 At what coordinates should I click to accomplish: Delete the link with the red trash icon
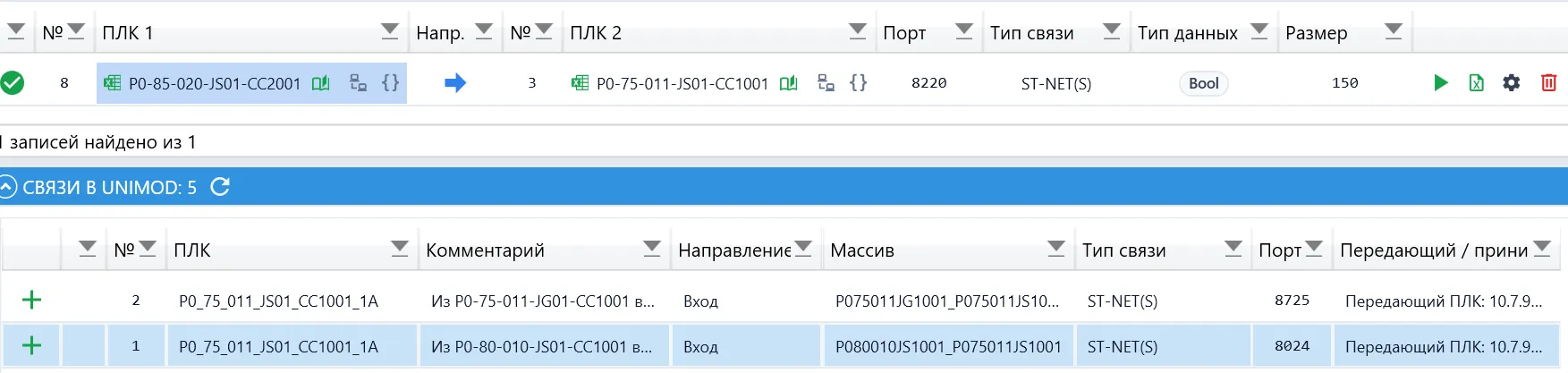click(x=1549, y=83)
